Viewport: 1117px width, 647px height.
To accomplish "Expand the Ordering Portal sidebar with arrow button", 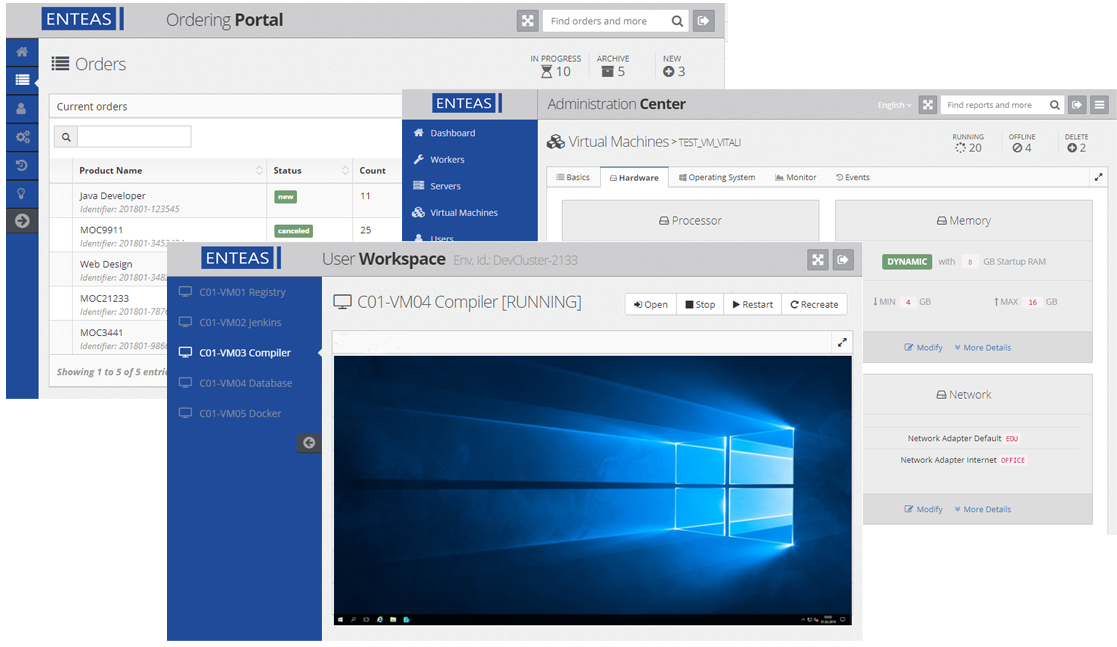I will click(x=21, y=221).
